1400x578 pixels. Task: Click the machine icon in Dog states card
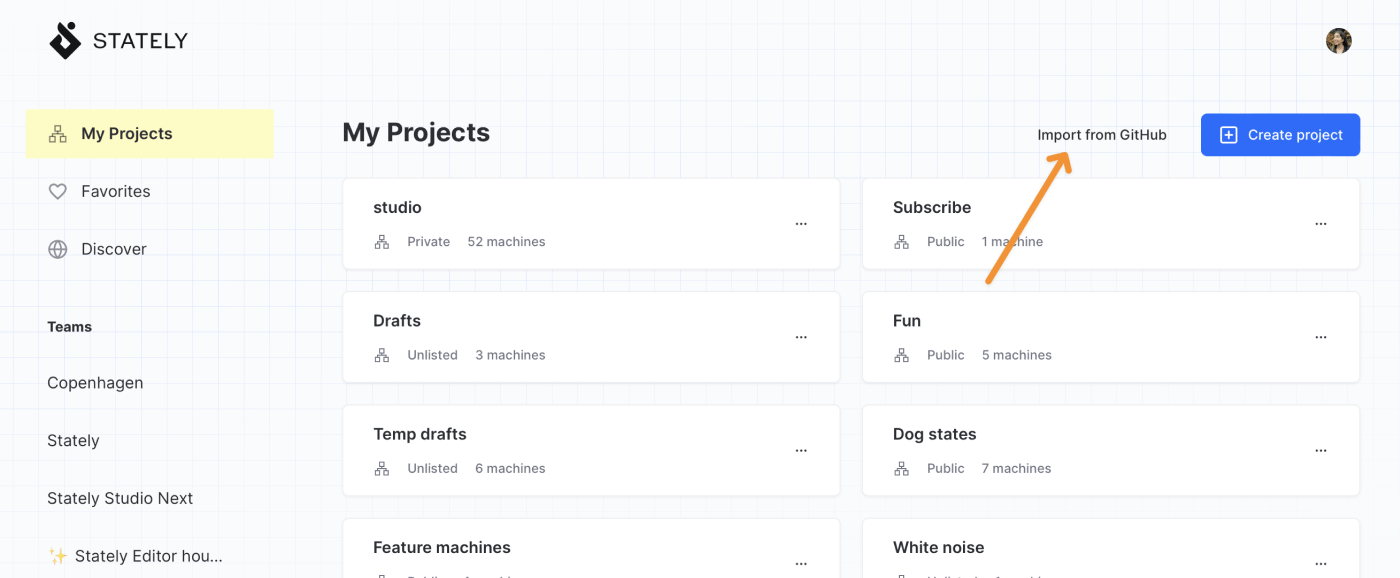tap(902, 468)
